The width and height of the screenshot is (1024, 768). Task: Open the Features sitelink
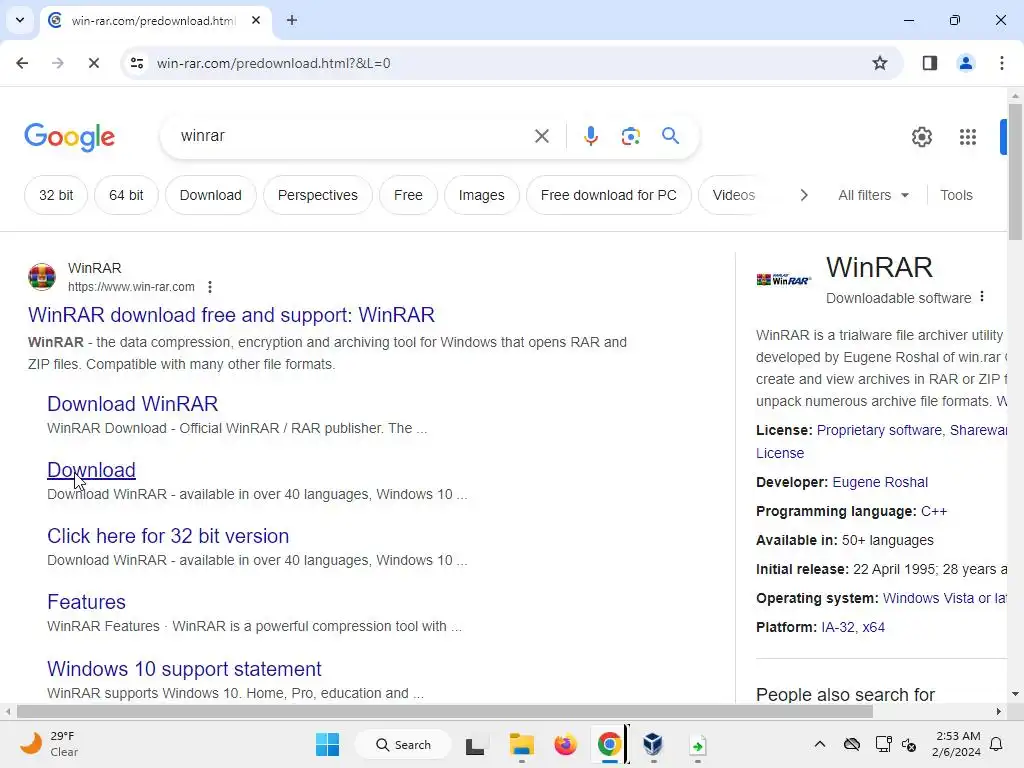pyautogui.click(x=86, y=601)
